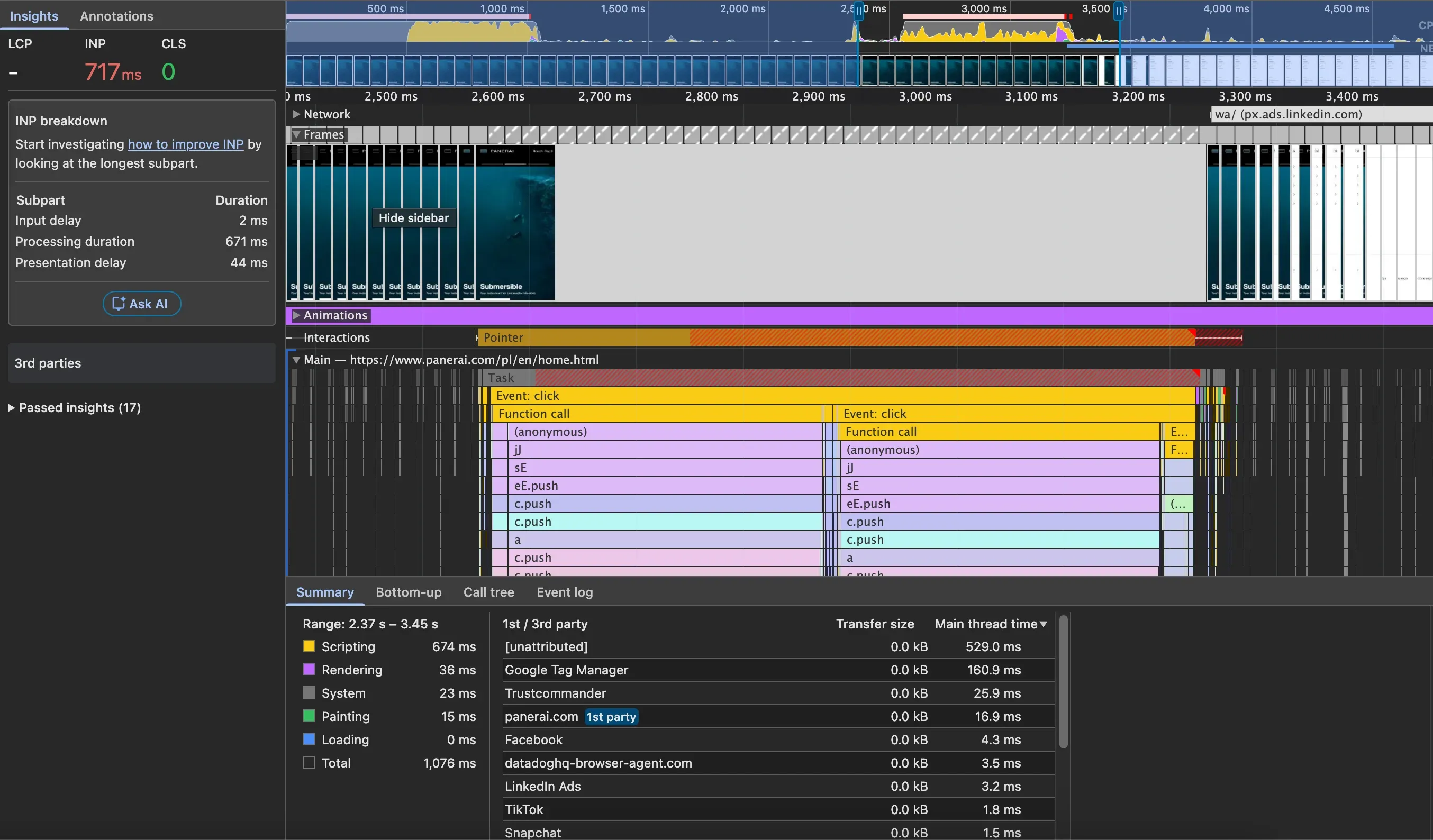Open the Bottom-up tab
Viewport: 1433px width, 840px height.
click(x=409, y=592)
